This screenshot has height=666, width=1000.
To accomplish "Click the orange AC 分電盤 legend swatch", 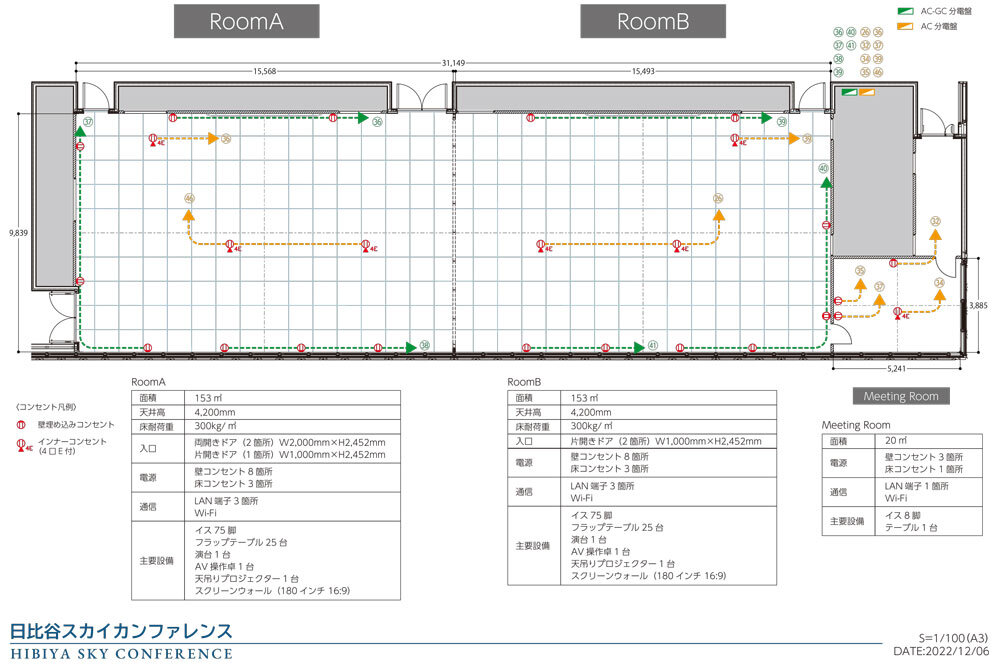I will [906, 26].
